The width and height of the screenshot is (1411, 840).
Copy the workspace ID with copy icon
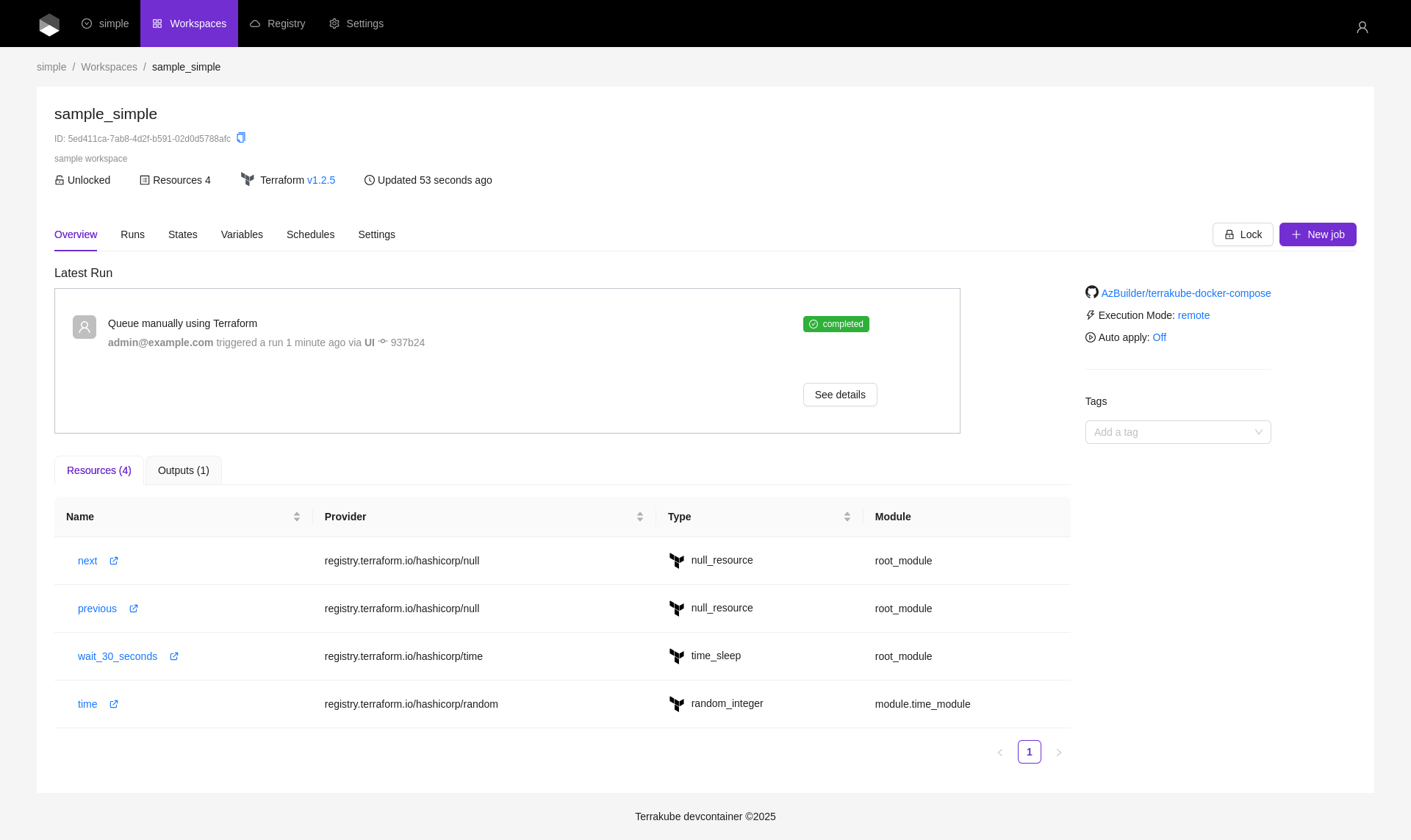(x=241, y=137)
